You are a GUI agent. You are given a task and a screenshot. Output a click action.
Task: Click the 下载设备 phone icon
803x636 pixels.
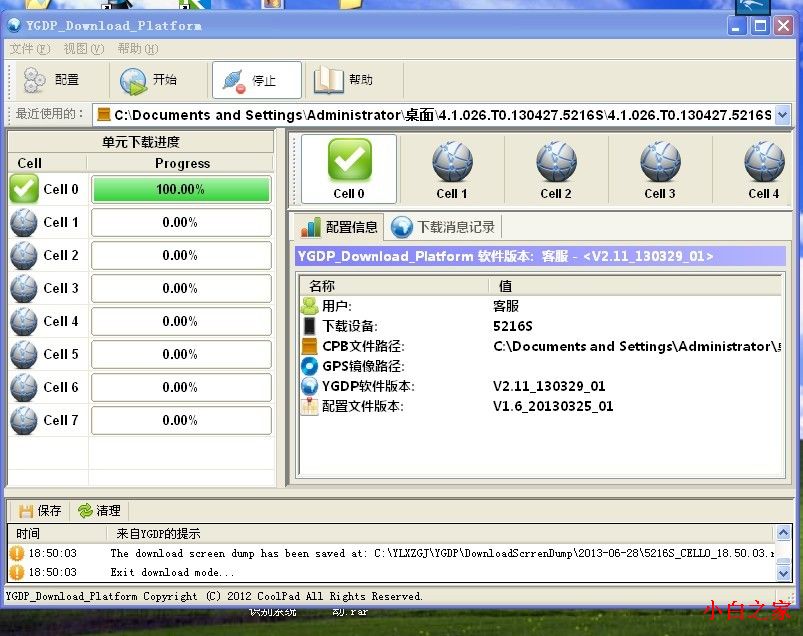309,326
